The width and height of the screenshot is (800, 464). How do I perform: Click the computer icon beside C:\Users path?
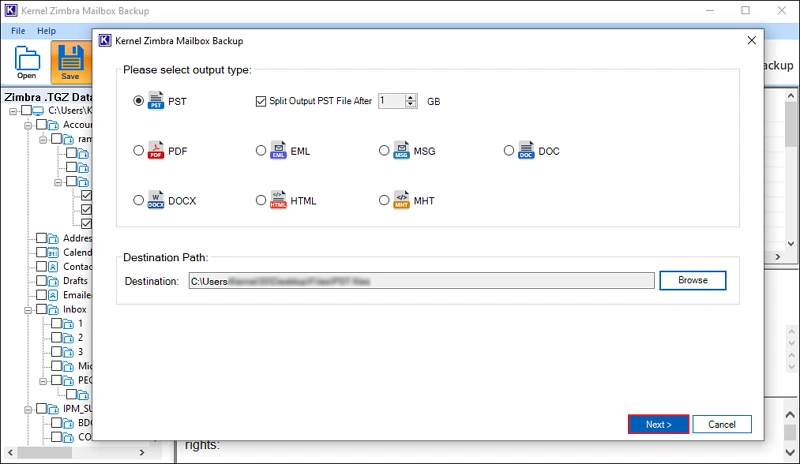pos(38,111)
